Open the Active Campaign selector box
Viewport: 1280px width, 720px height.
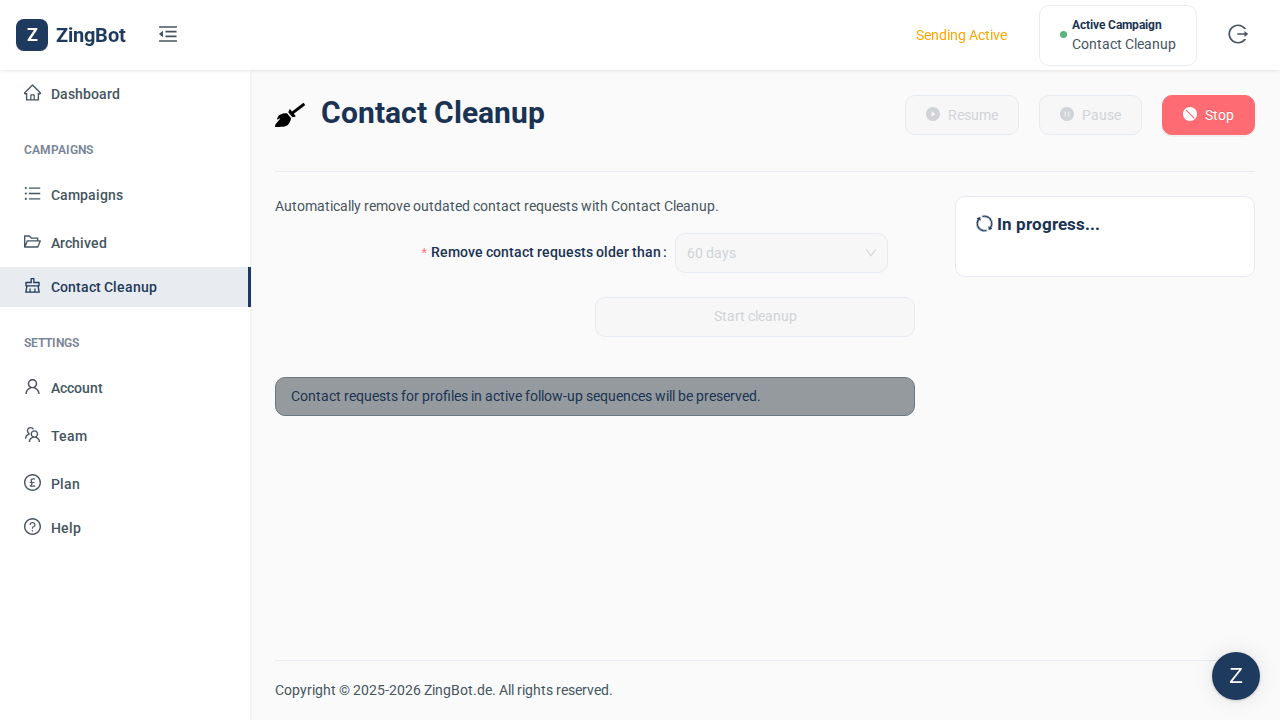1118,35
